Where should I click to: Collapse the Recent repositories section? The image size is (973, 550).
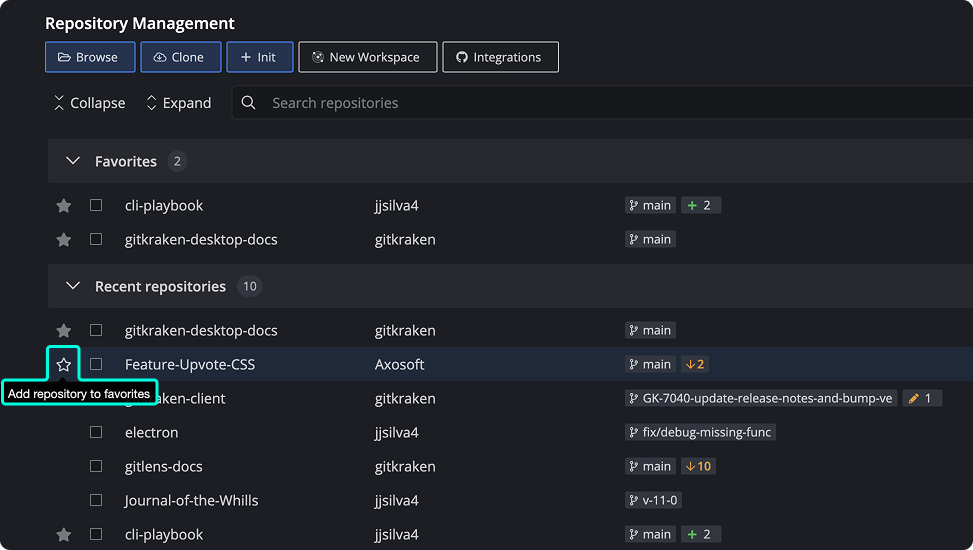tap(72, 287)
